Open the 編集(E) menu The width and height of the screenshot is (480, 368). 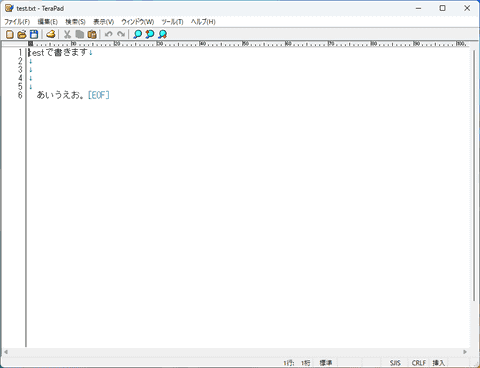pos(48,22)
